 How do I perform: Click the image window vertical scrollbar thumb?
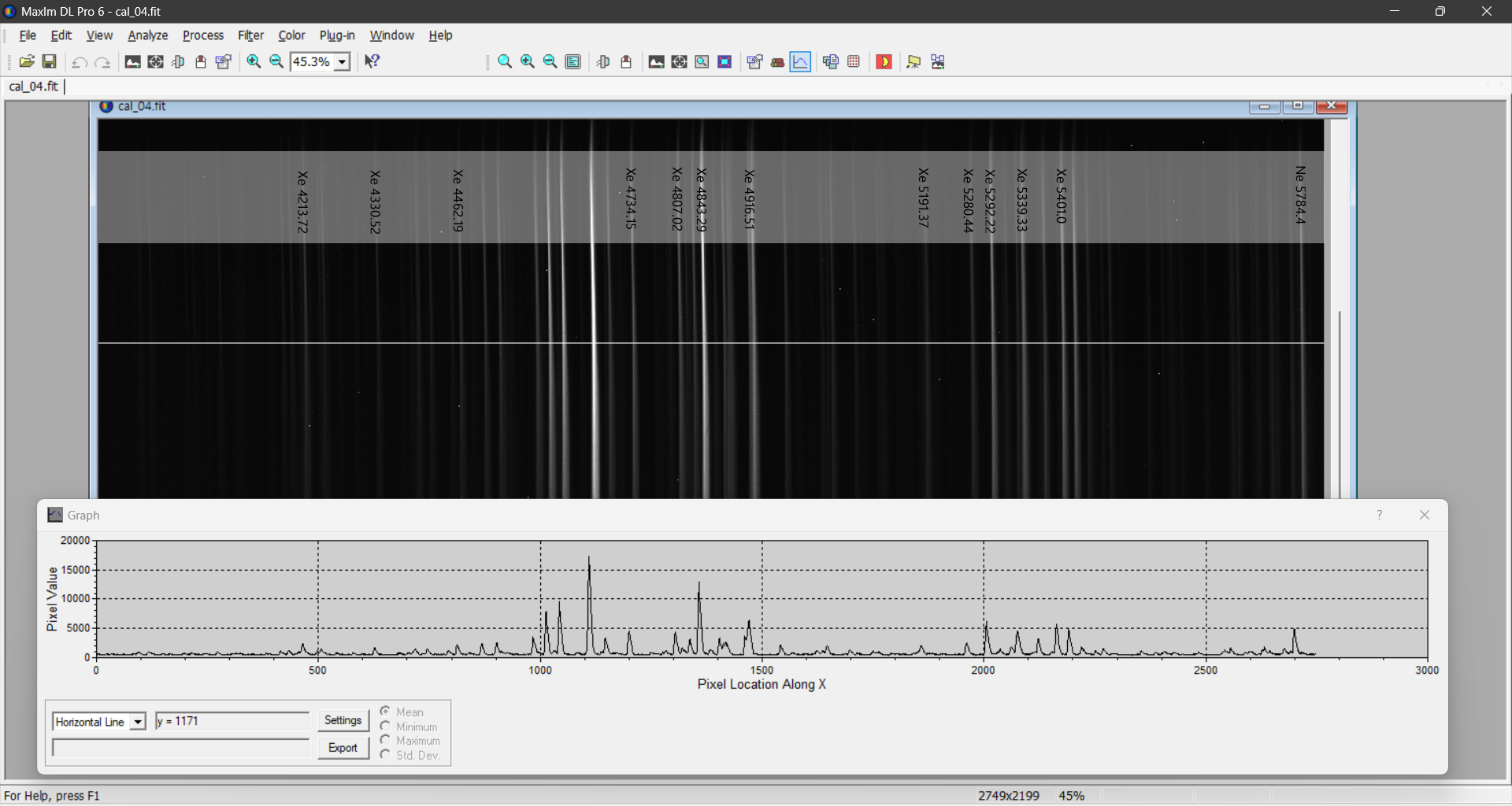coord(1340,405)
